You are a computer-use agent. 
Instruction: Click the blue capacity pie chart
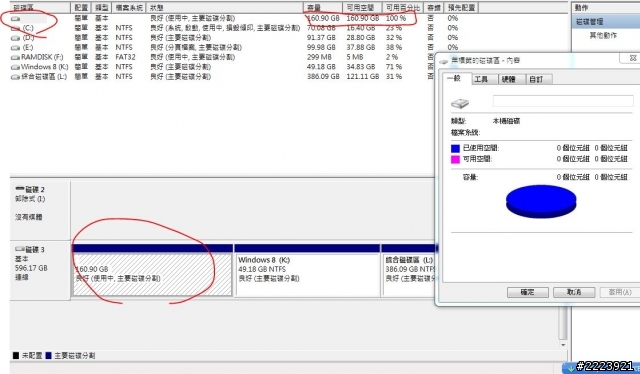pyautogui.click(x=541, y=202)
